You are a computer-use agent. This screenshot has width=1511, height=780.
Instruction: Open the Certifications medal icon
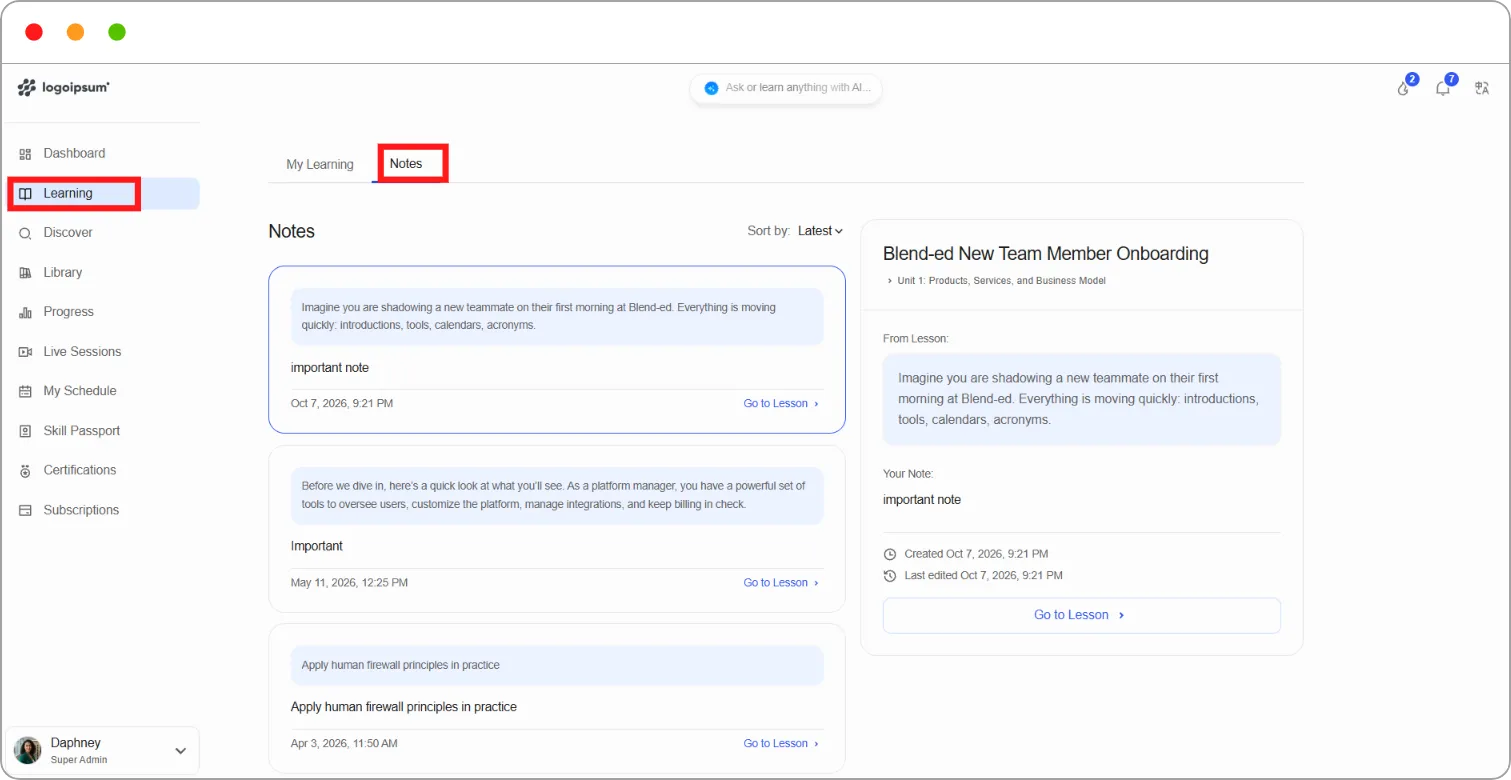click(26, 470)
